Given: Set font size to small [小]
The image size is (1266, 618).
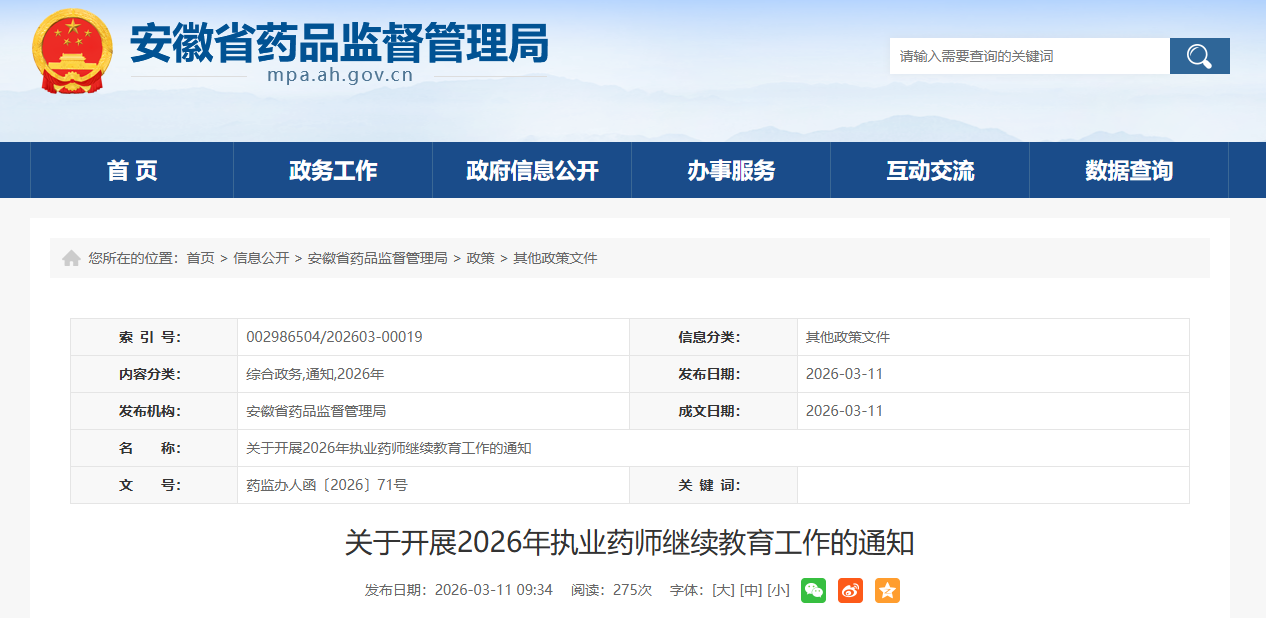Looking at the screenshot, I should pyautogui.click(x=778, y=590).
